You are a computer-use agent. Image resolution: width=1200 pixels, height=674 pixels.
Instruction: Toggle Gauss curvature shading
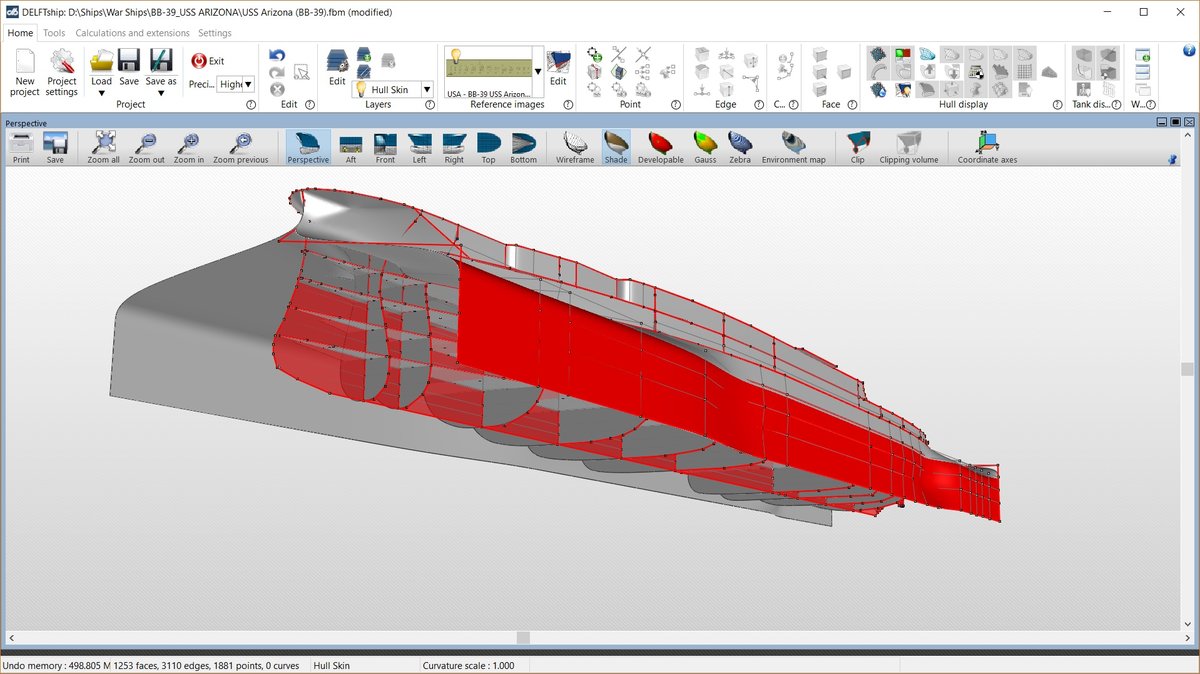click(x=705, y=147)
